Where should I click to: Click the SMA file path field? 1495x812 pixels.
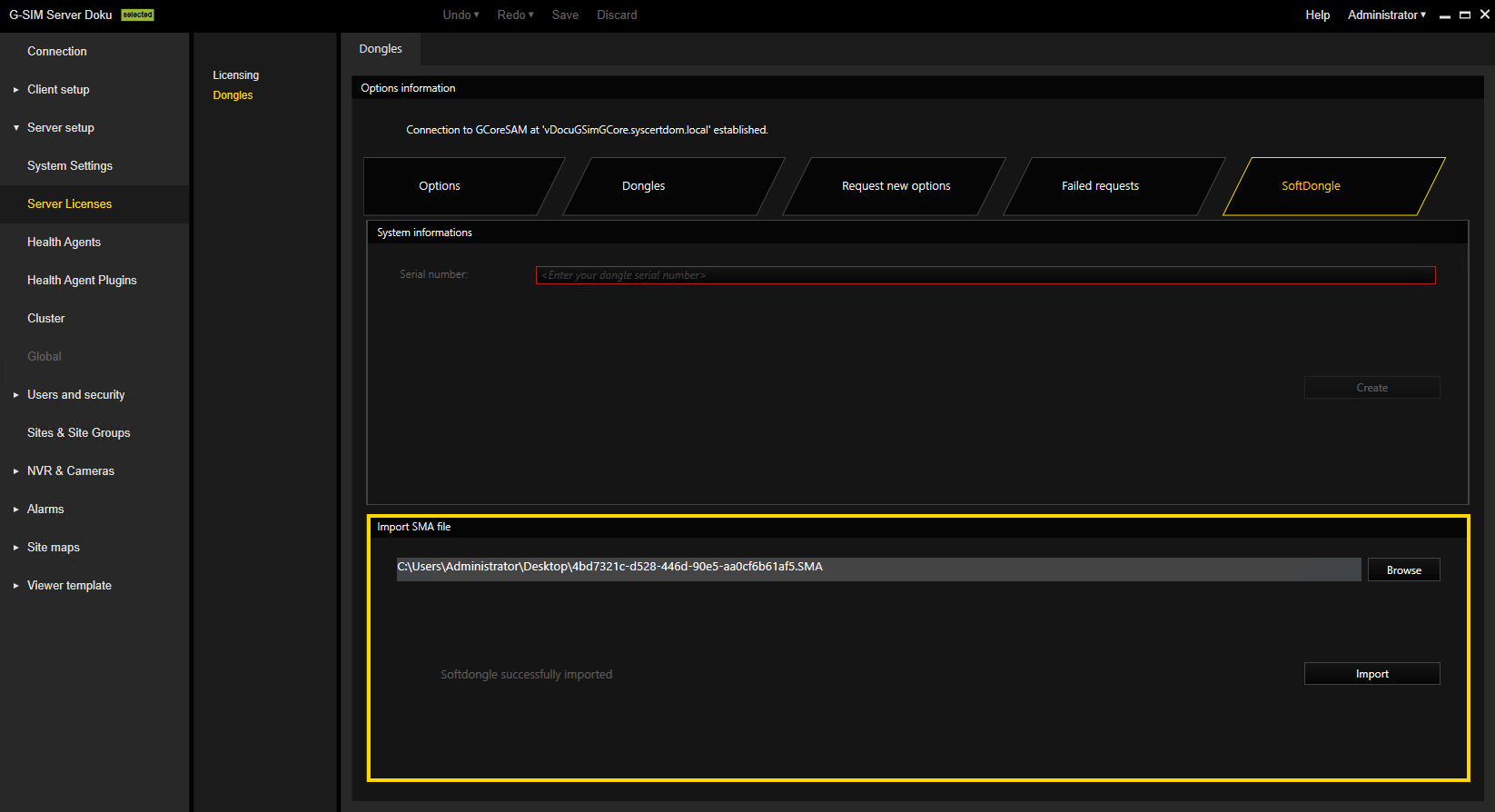coord(877,569)
